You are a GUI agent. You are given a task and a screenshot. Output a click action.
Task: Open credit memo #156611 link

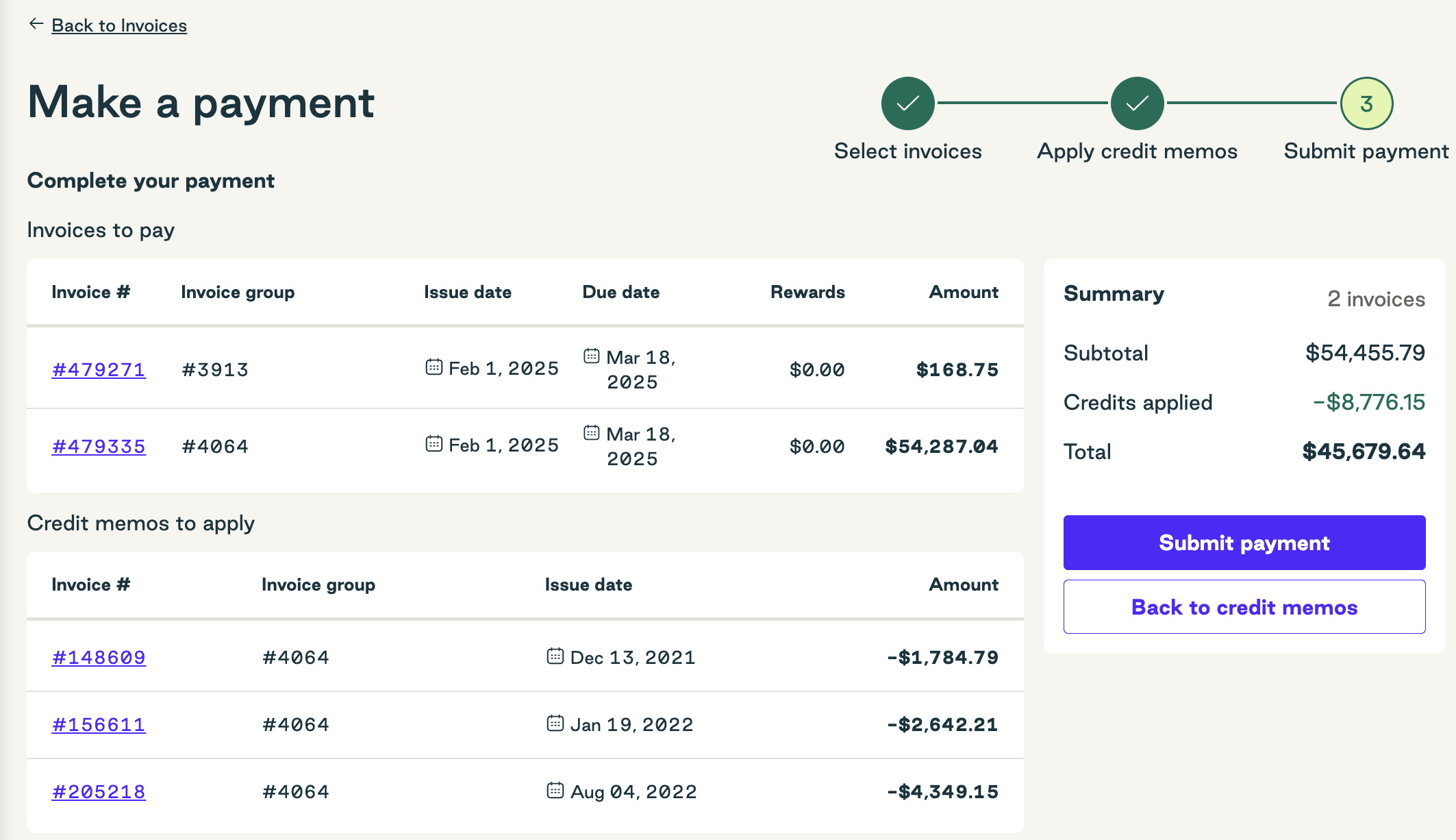click(99, 724)
